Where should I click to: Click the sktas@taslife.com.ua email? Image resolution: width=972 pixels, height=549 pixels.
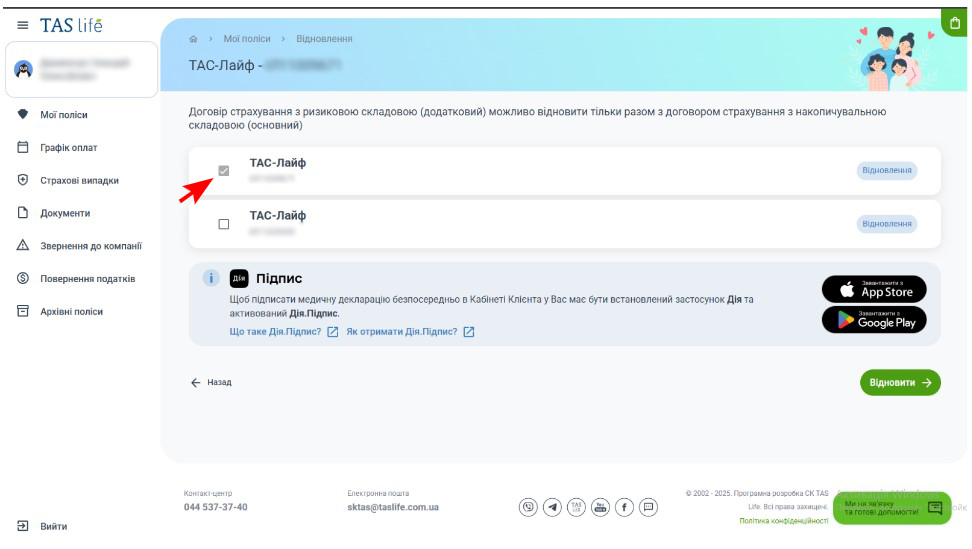tap(393, 507)
